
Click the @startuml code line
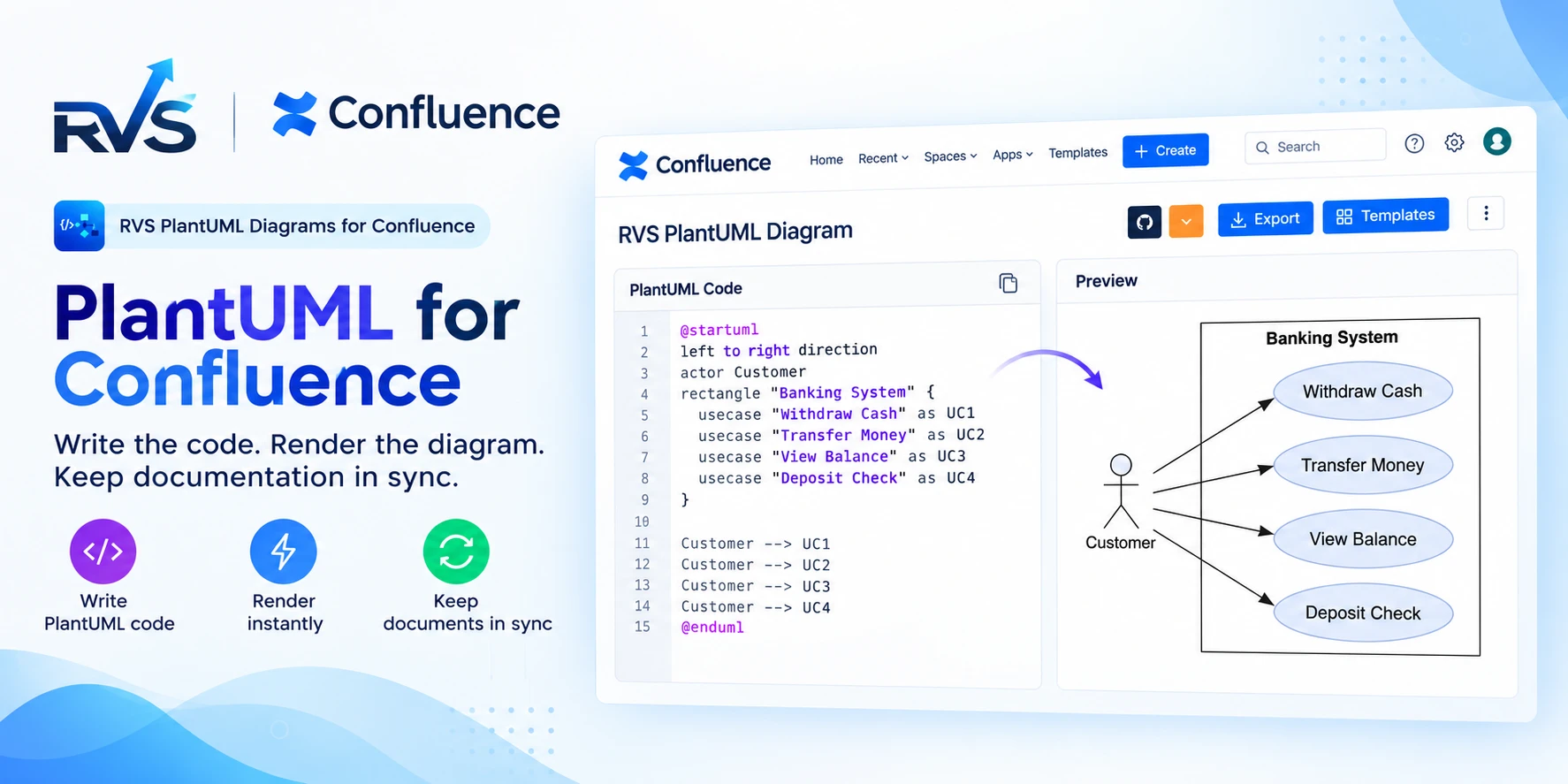pyautogui.click(x=719, y=330)
